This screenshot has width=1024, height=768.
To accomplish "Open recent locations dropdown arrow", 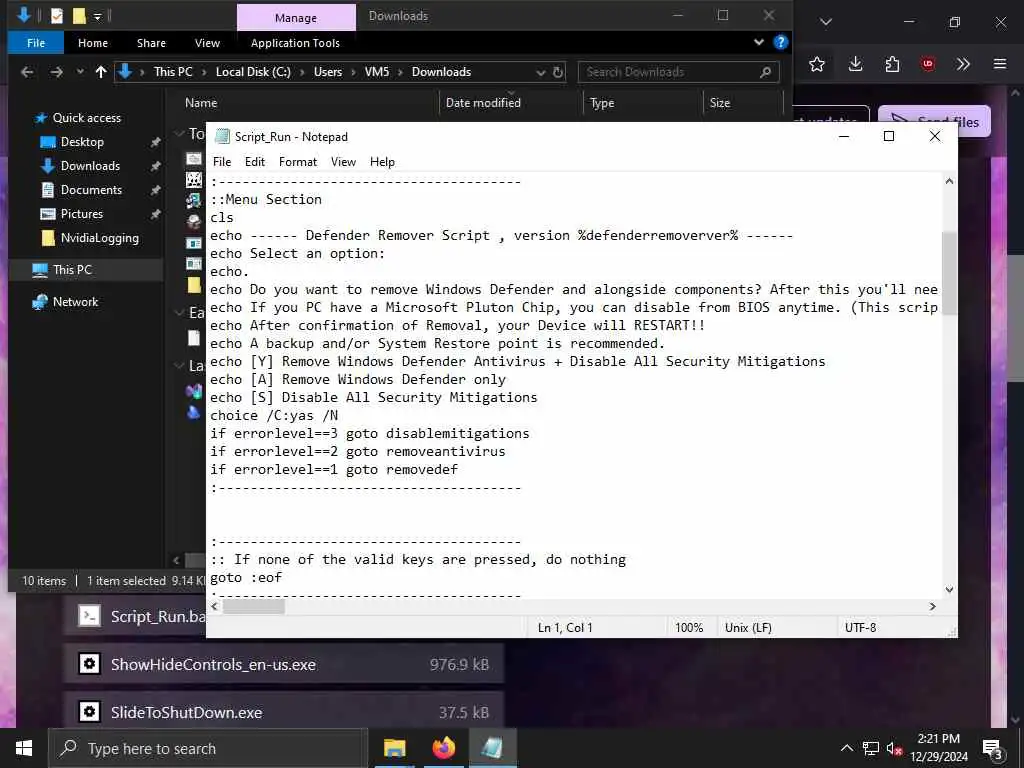I will (80, 72).
